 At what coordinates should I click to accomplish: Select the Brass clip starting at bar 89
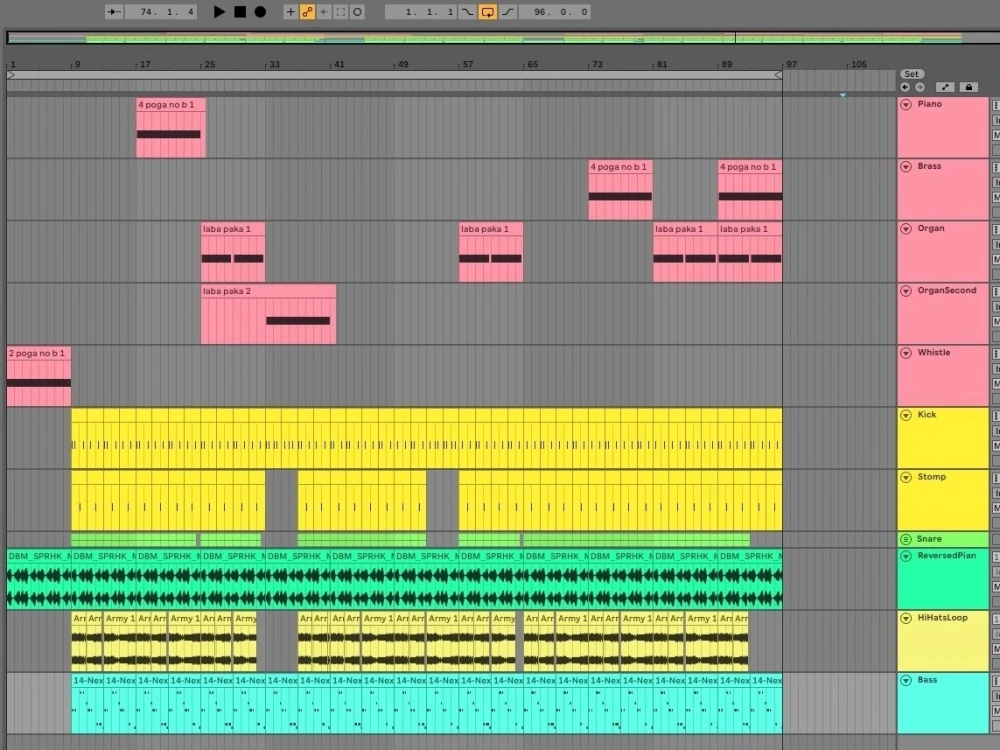(x=750, y=190)
